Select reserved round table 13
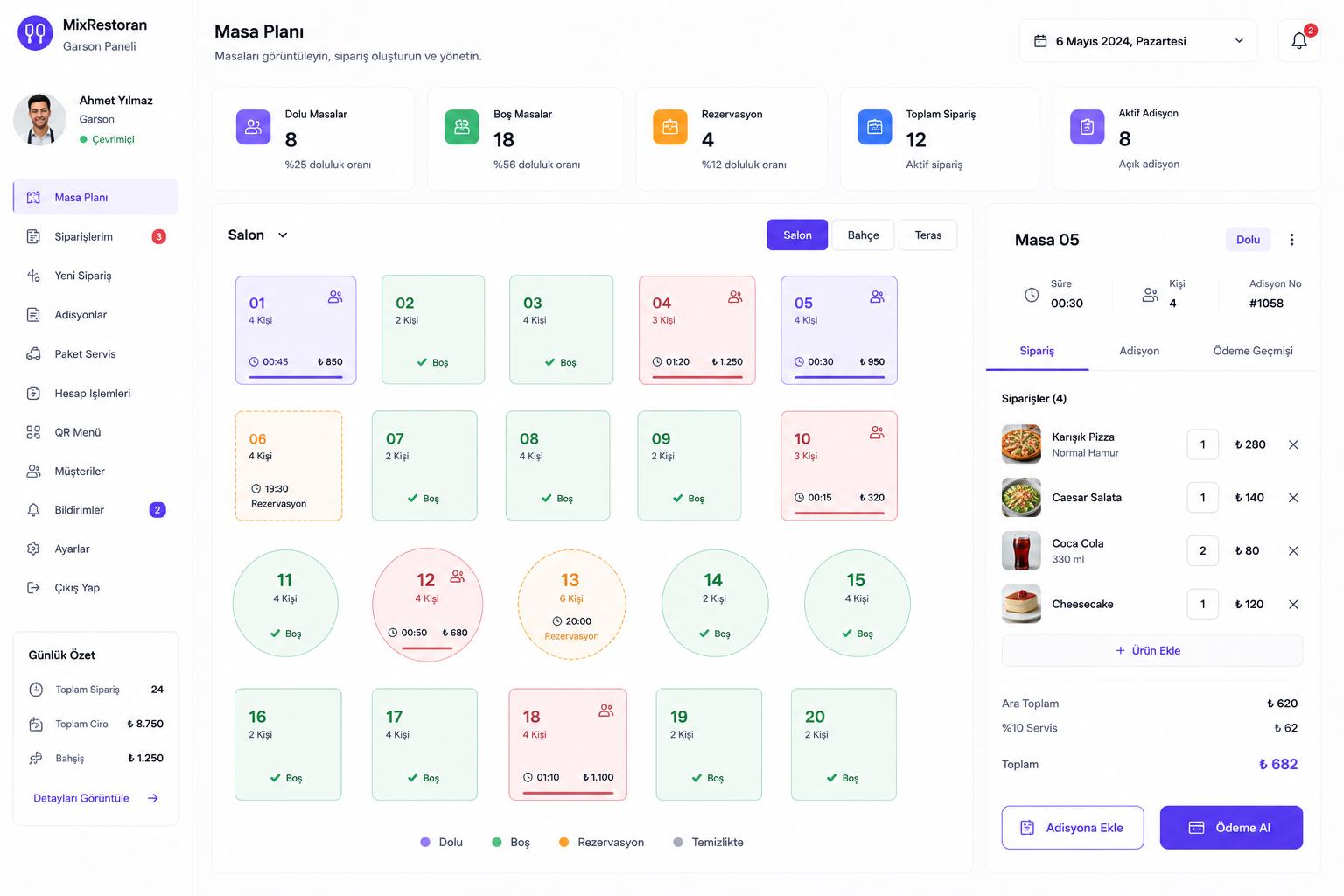The image size is (1344, 896). (572, 605)
